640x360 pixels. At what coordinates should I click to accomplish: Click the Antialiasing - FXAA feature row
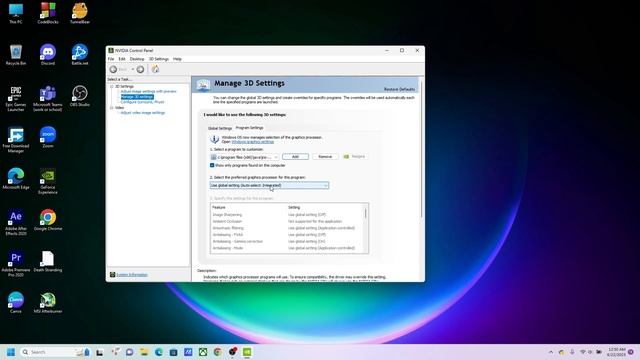pos(287,235)
